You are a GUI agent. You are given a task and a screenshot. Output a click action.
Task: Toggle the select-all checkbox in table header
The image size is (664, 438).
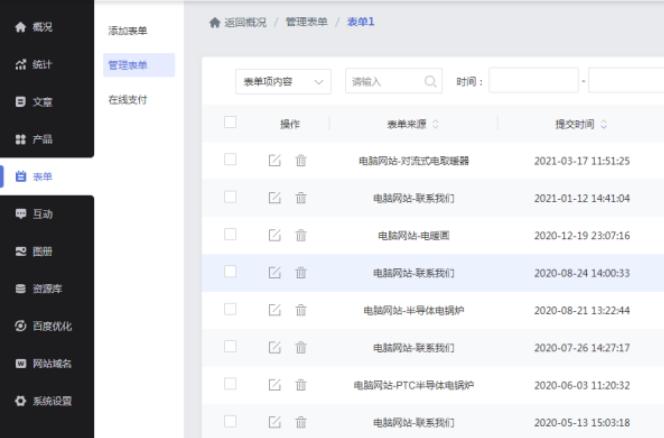[231, 123]
